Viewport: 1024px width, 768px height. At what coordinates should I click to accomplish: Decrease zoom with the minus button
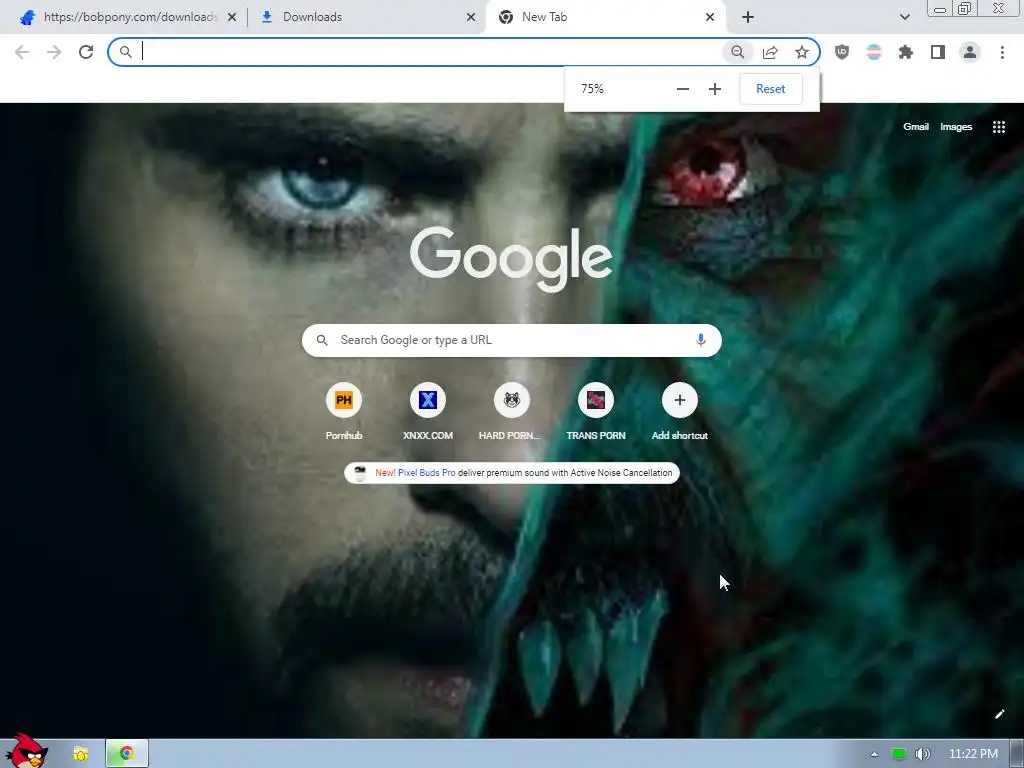(x=682, y=89)
